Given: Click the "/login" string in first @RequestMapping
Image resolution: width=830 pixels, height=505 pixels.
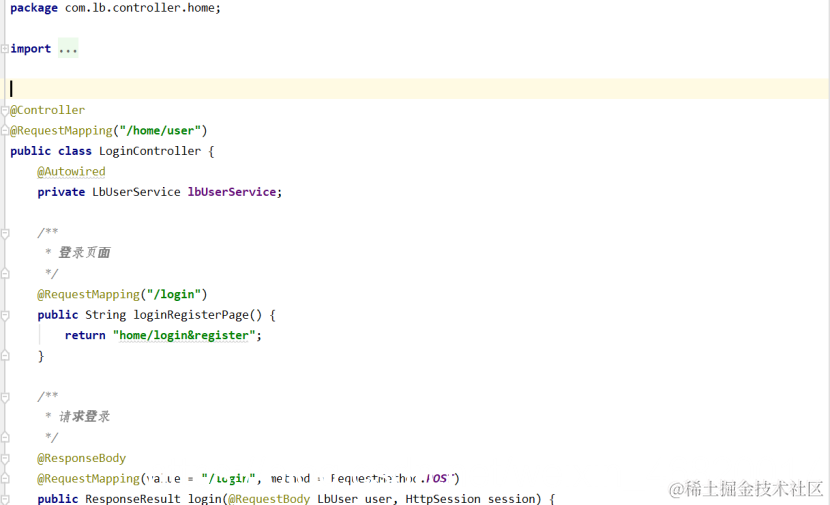Looking at the screenshot, I should (x=174, y=294).
